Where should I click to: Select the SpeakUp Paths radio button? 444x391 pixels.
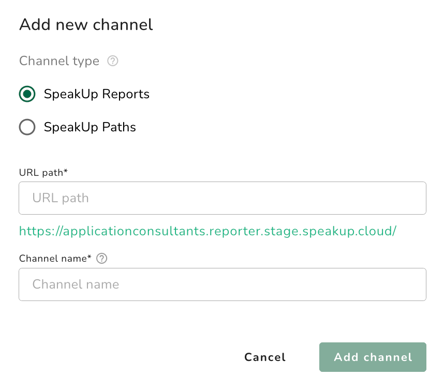[27, 127]
